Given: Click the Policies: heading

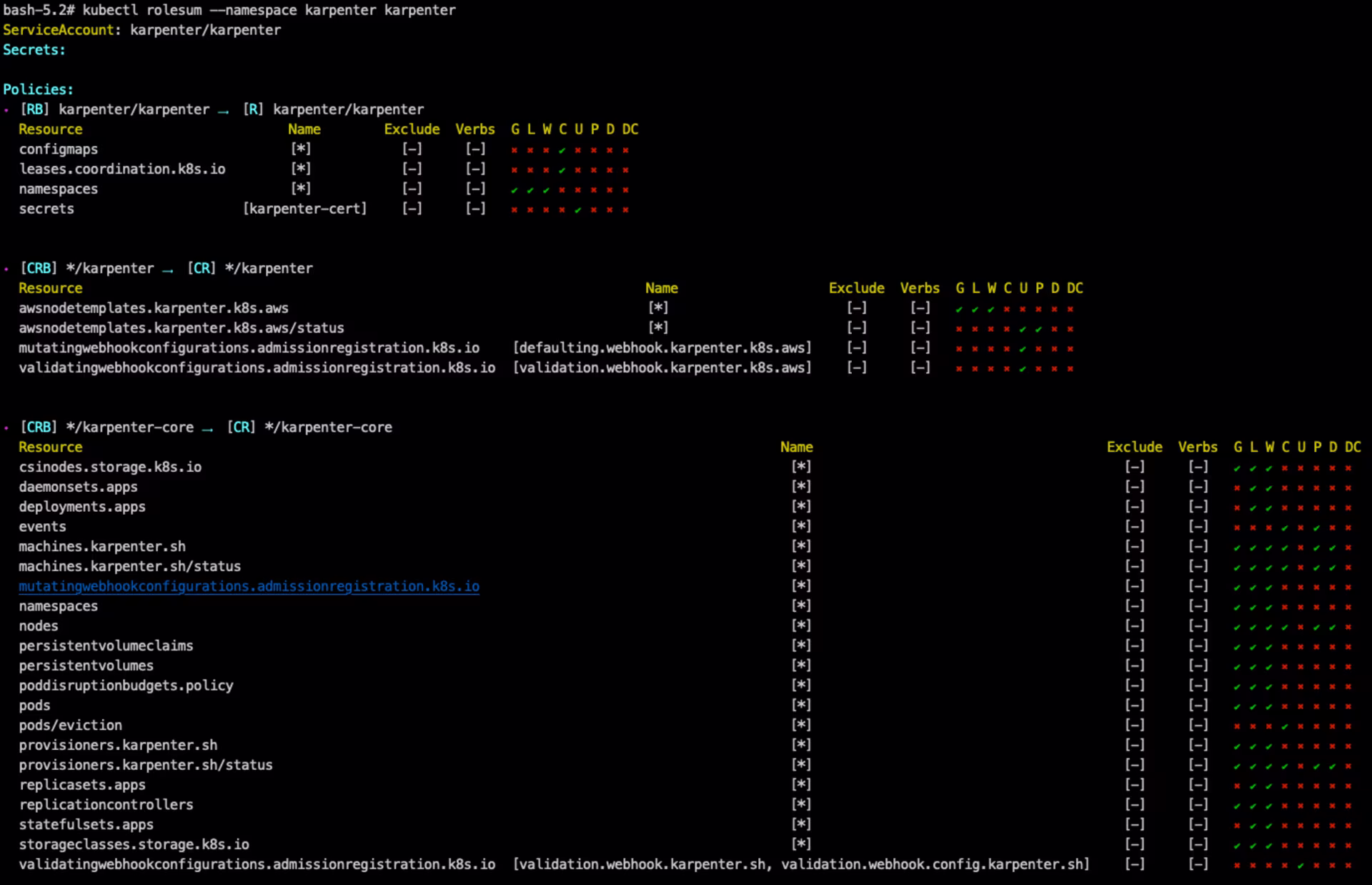Looking at the screenshot, I should tap(38, 89).
